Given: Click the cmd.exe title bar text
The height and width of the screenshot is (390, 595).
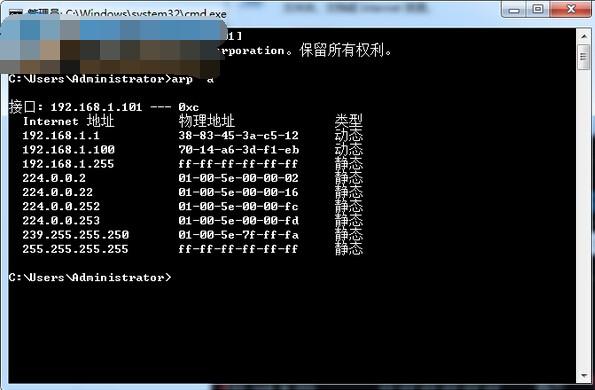Looking at the screenshot, I should coord(127,14).
